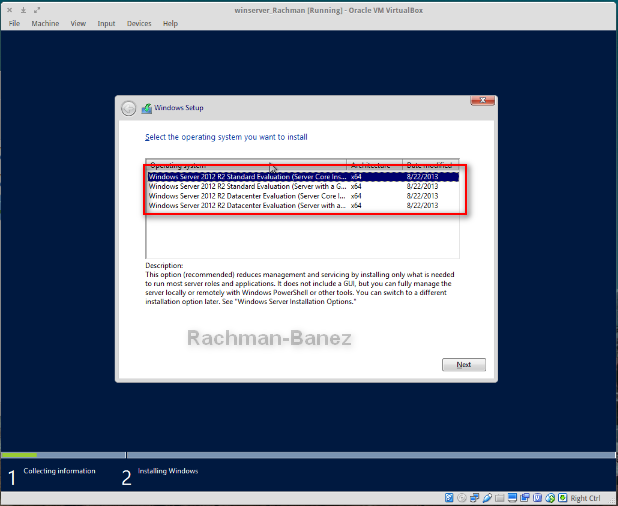Select Standard Evaluation (Server with a GUI) row
This screenshot has height=506, width=618.
pyautogui.click(x=303, y=186)
